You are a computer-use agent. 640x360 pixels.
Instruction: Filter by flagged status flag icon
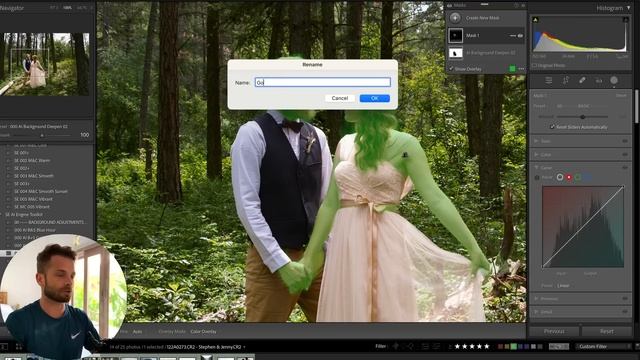(396, 347)
